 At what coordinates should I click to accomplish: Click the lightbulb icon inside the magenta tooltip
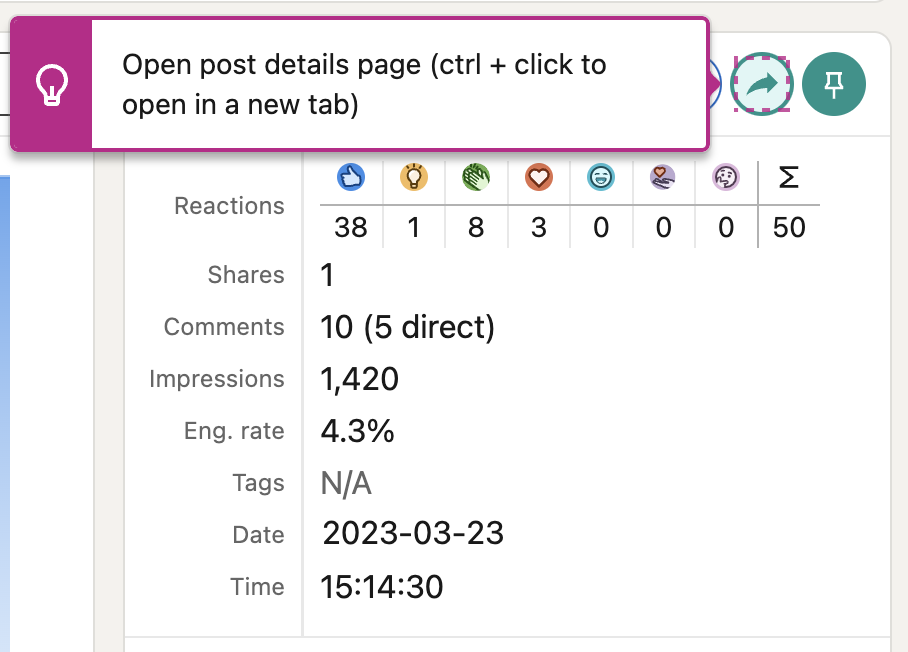coord(52,84)
